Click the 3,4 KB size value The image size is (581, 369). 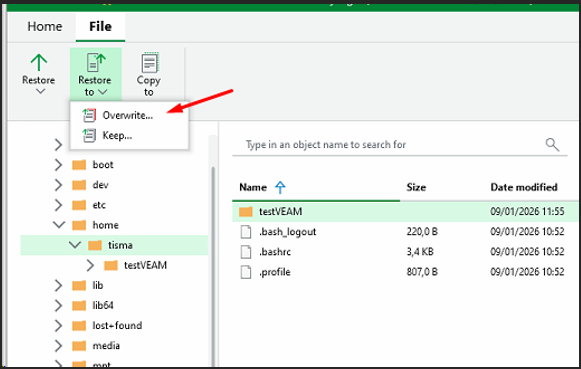point(420,252)
